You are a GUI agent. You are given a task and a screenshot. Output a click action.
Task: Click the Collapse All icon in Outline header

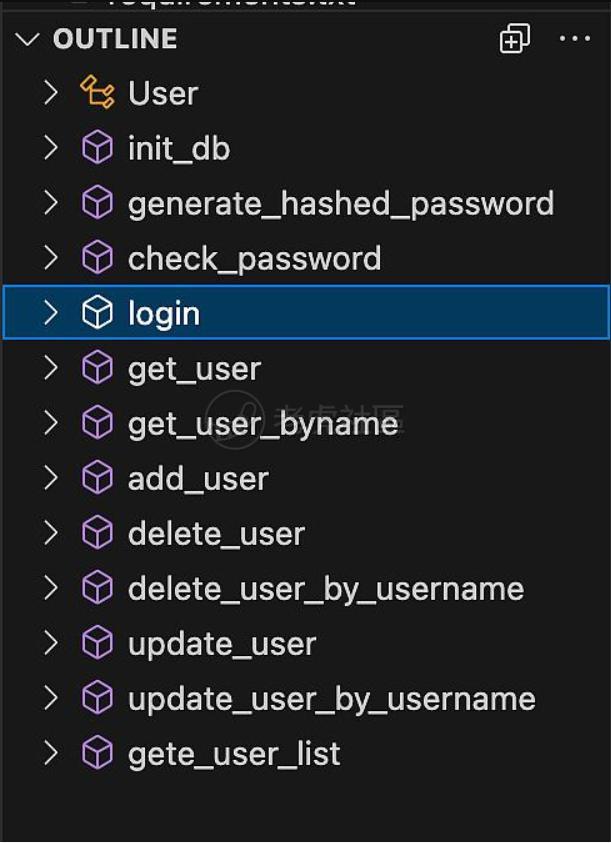514,39
